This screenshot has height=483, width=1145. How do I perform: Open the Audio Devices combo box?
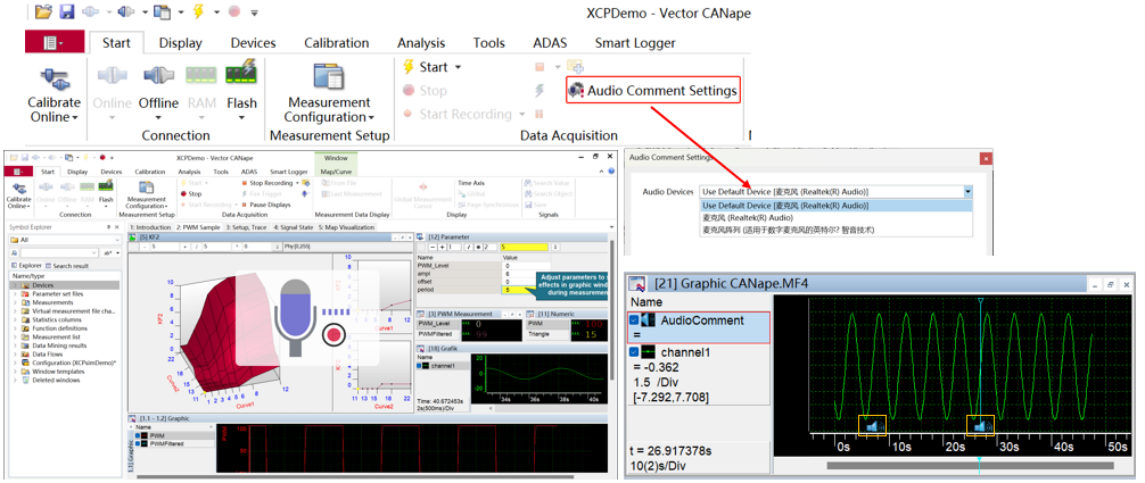[836, 191]
